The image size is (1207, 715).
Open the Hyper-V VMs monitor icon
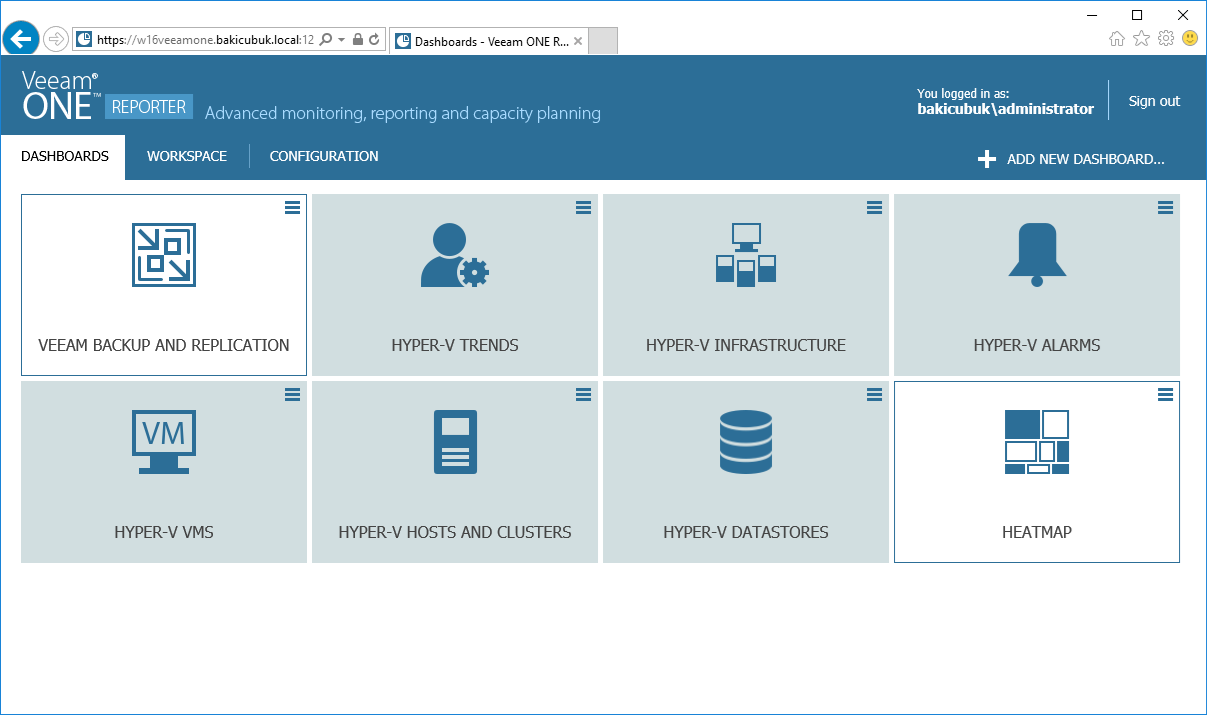164,442
